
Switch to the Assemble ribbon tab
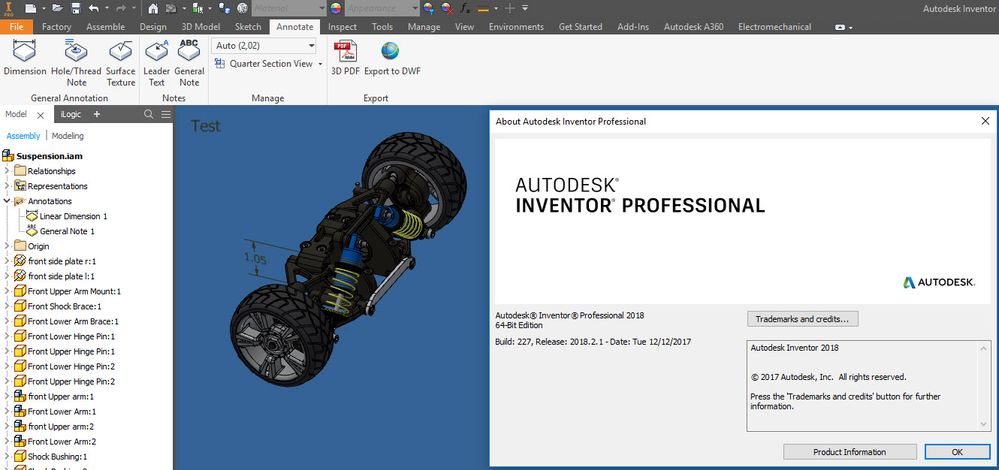[105, 27]
